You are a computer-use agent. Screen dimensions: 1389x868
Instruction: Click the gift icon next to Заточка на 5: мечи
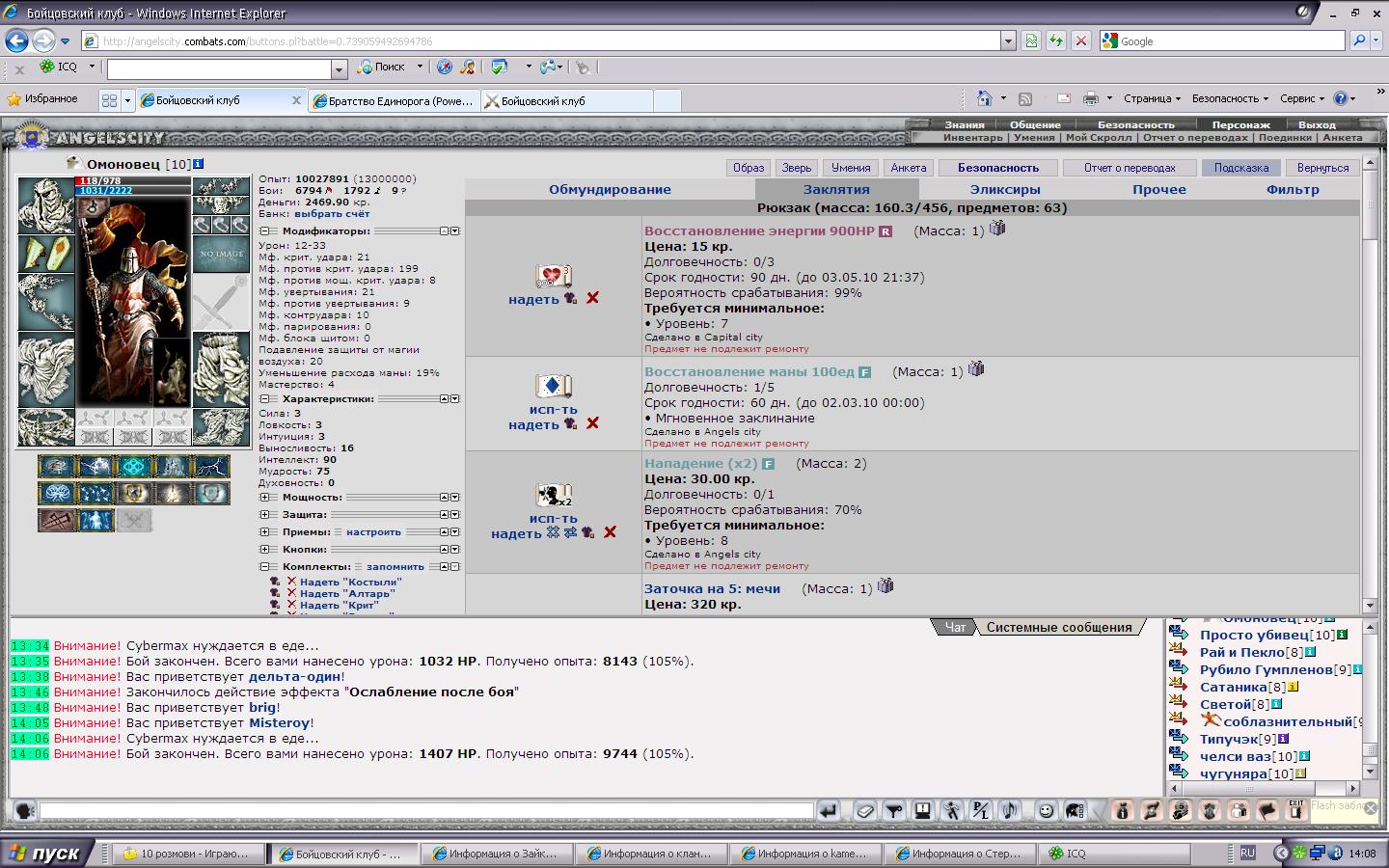(885, 586)
